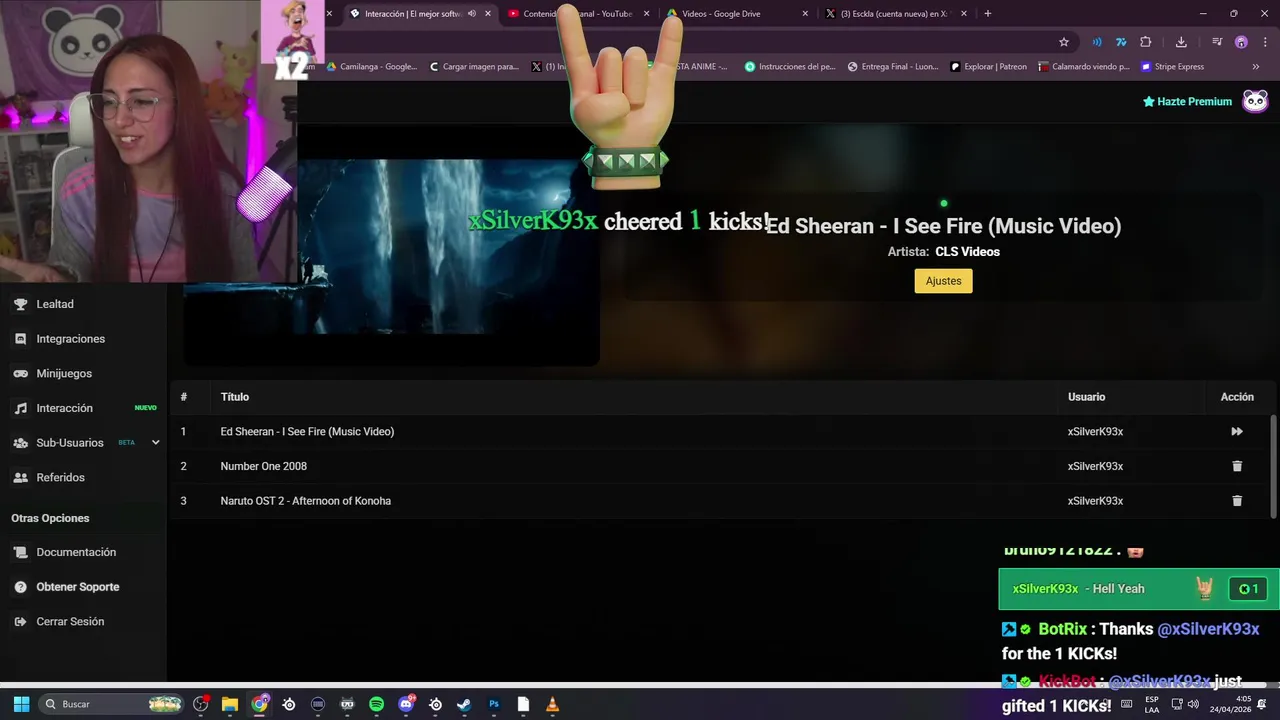Viewport: 1280px width, 720px height.
Task: Open the browser downloads icon
Action: [x=1181, y=42]
